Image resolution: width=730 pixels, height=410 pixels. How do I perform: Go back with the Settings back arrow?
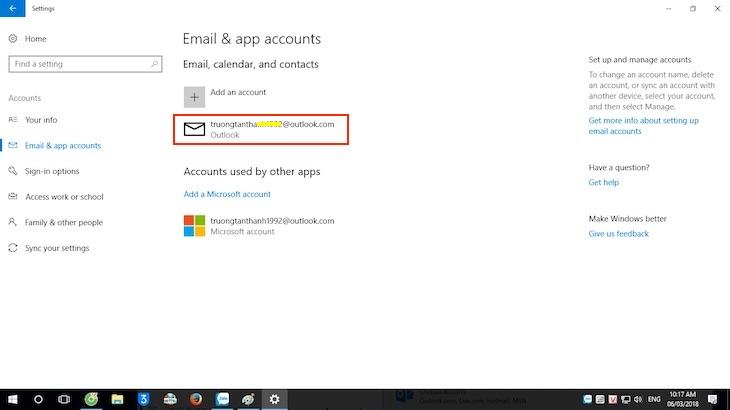[13, 8]
